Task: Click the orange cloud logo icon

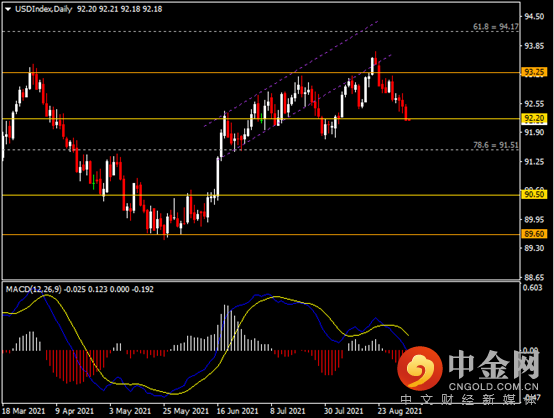Action: tap(419, 368)
